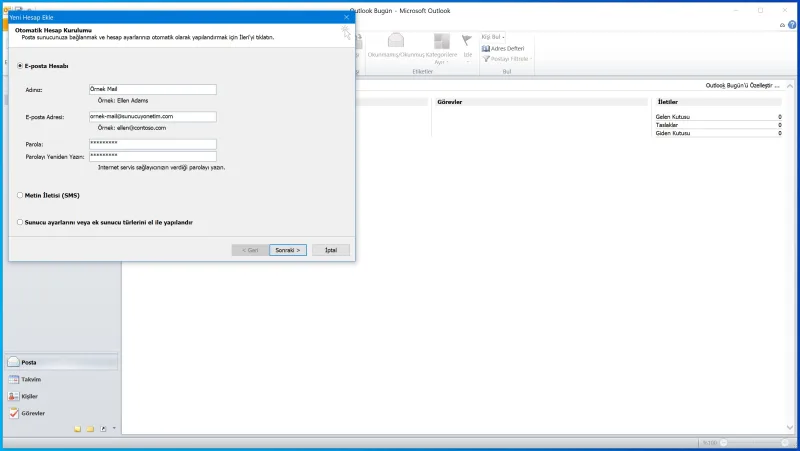Screen dimensions: 800x451
Task: Open Adres Defteri address book
Action: click(x=503, y=48)
